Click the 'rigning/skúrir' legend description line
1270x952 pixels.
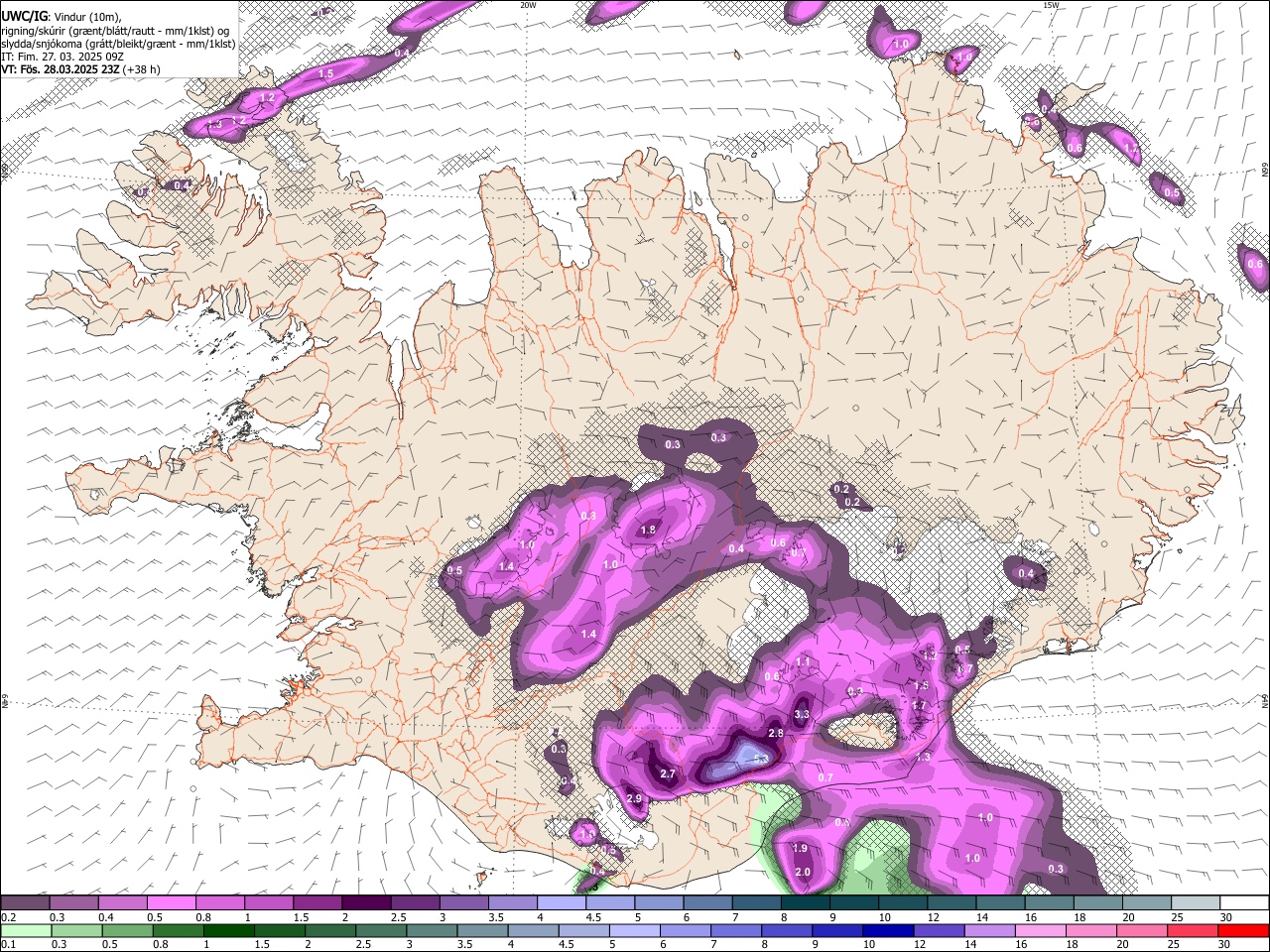pyautogui.click(x=115, y=30)
